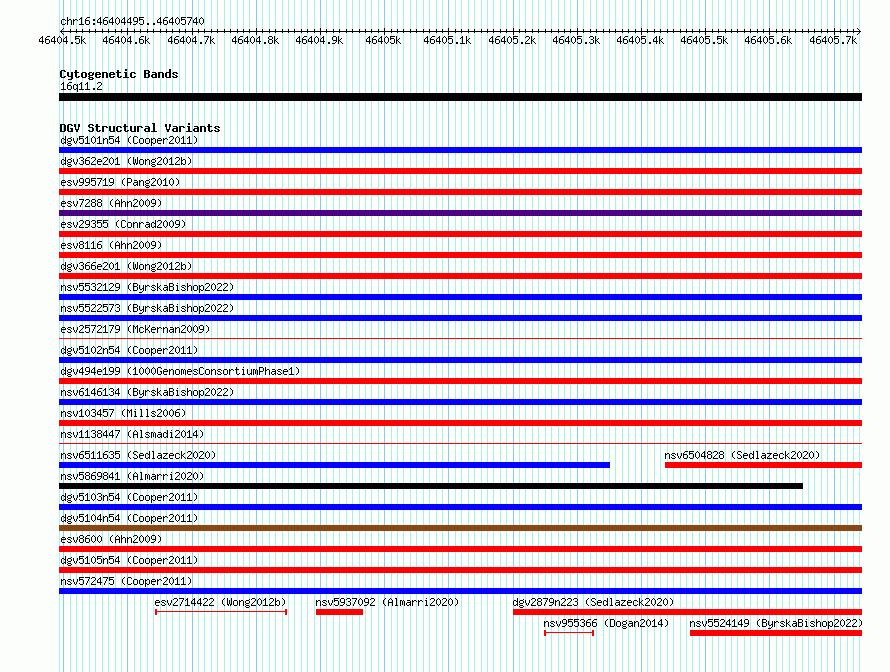
Task: Select nsv955366 (Dogan2014) label
Action: pos(606,623)
